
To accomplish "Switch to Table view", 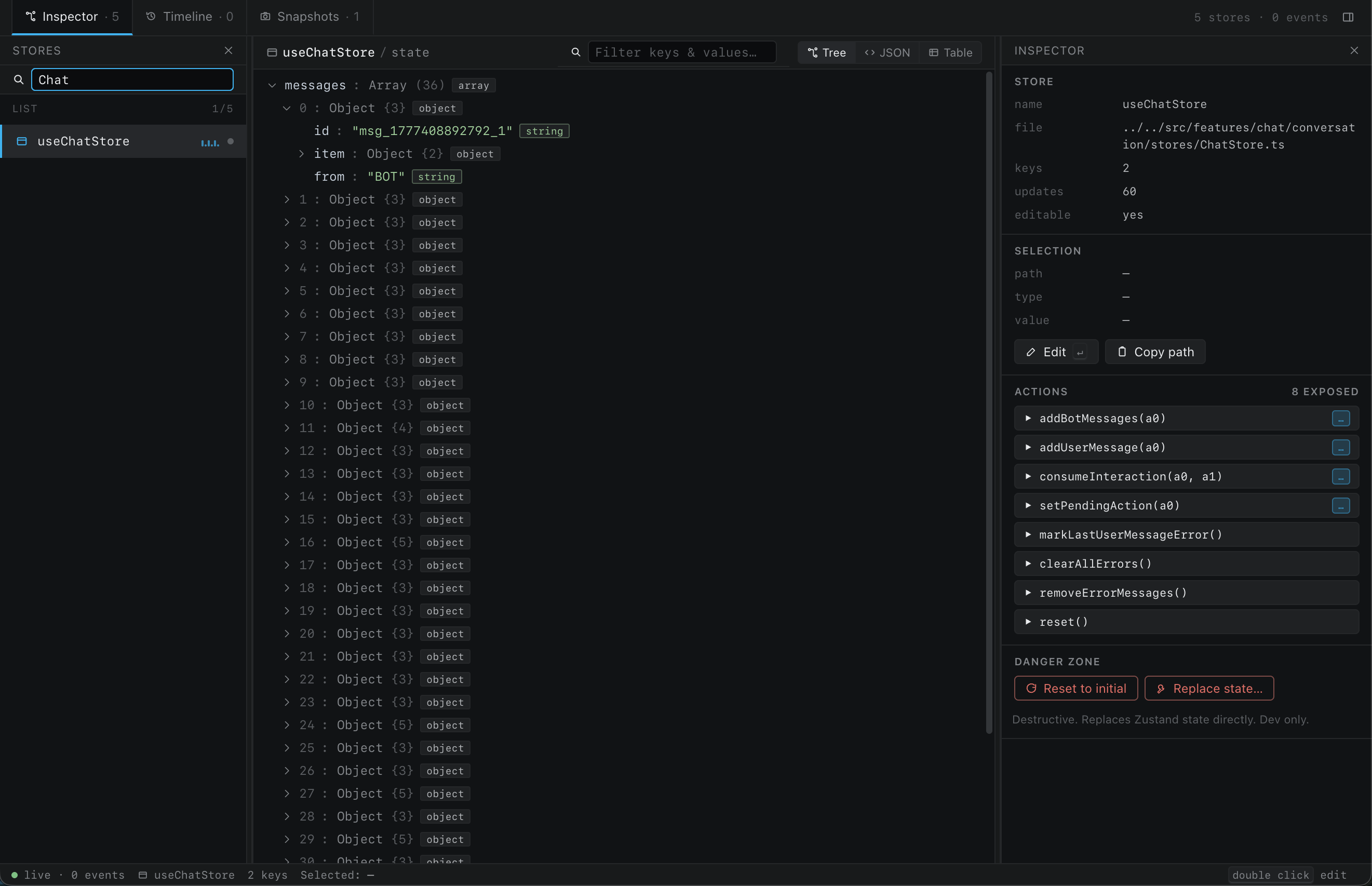I will 950,52.
